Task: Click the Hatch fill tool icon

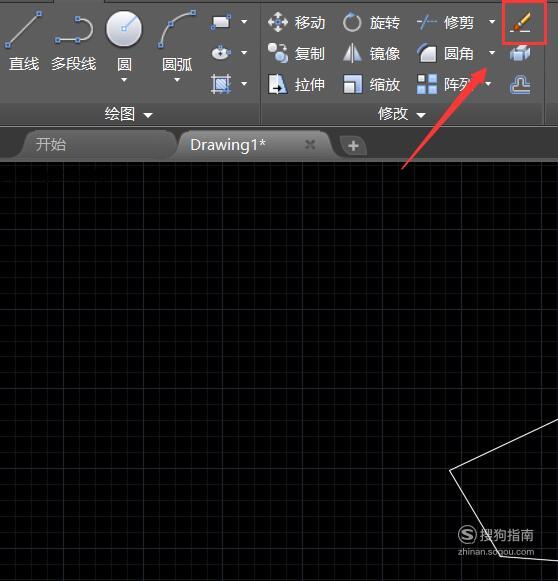Action: [221, 83]
